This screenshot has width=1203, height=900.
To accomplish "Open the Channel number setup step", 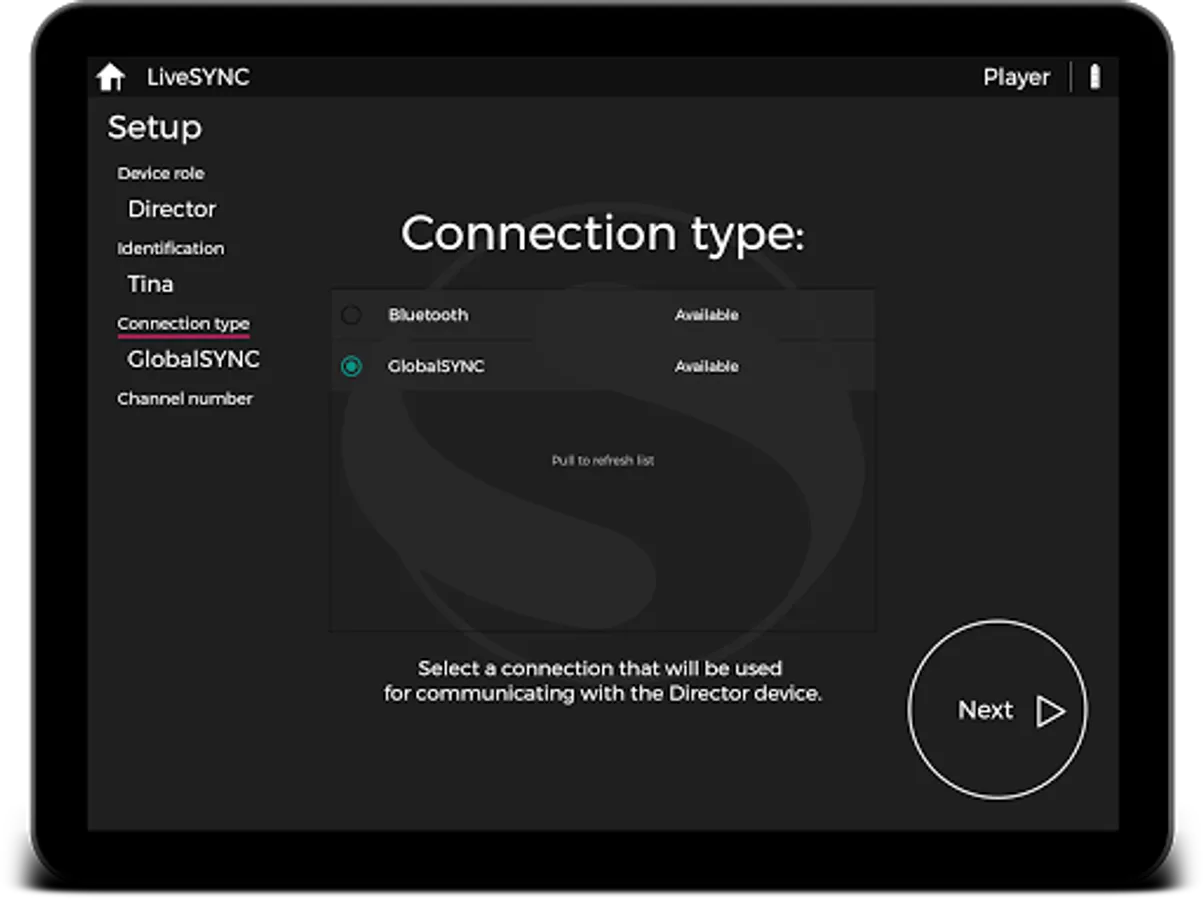I will [x=185, y=398].
